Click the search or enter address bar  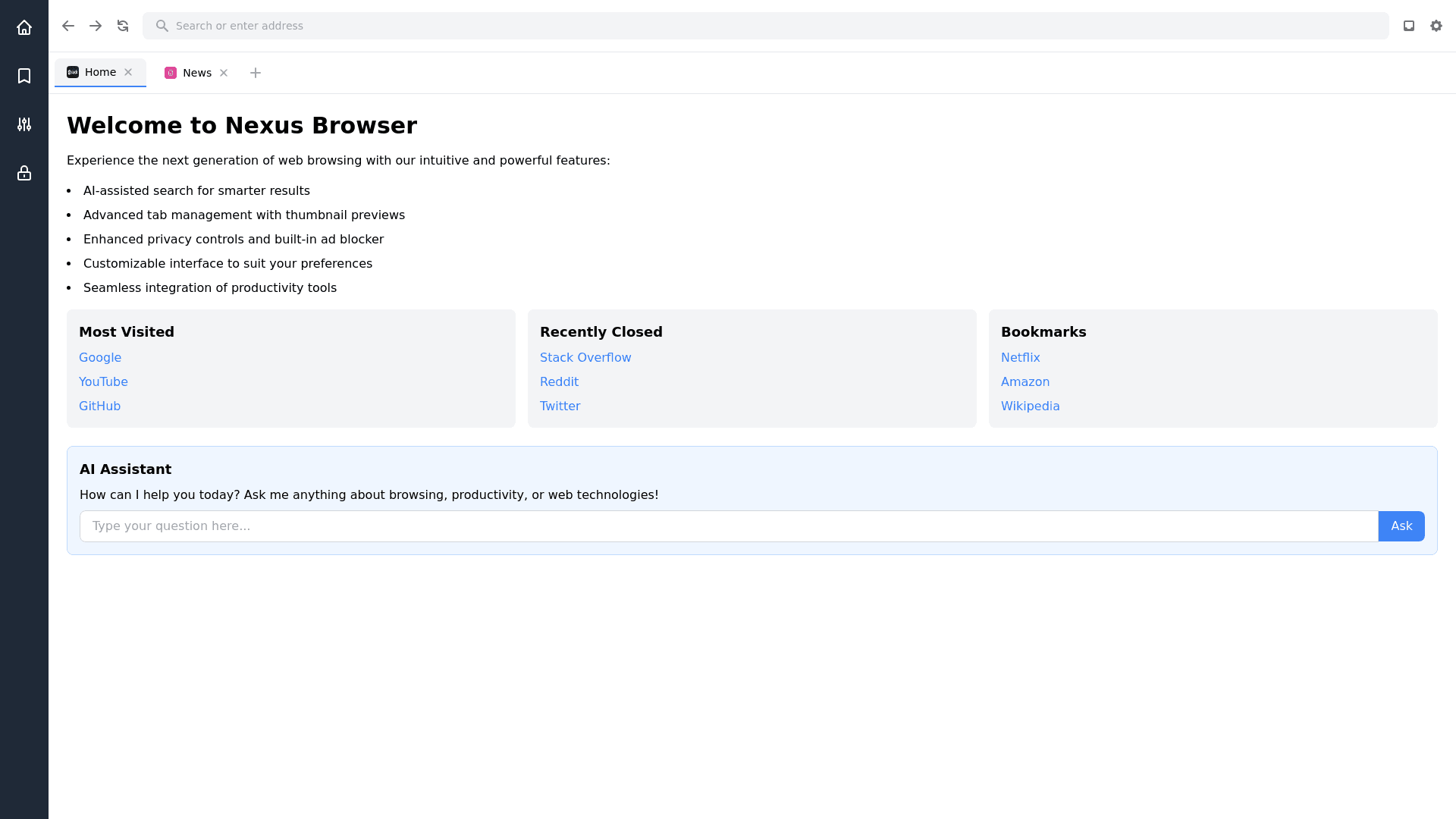tap(766, 26)
